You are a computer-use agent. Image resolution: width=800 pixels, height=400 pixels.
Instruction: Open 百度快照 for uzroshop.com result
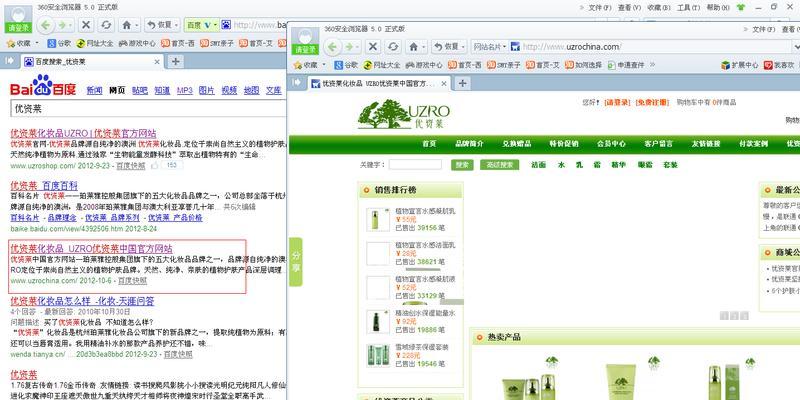[x=131, y=166]
